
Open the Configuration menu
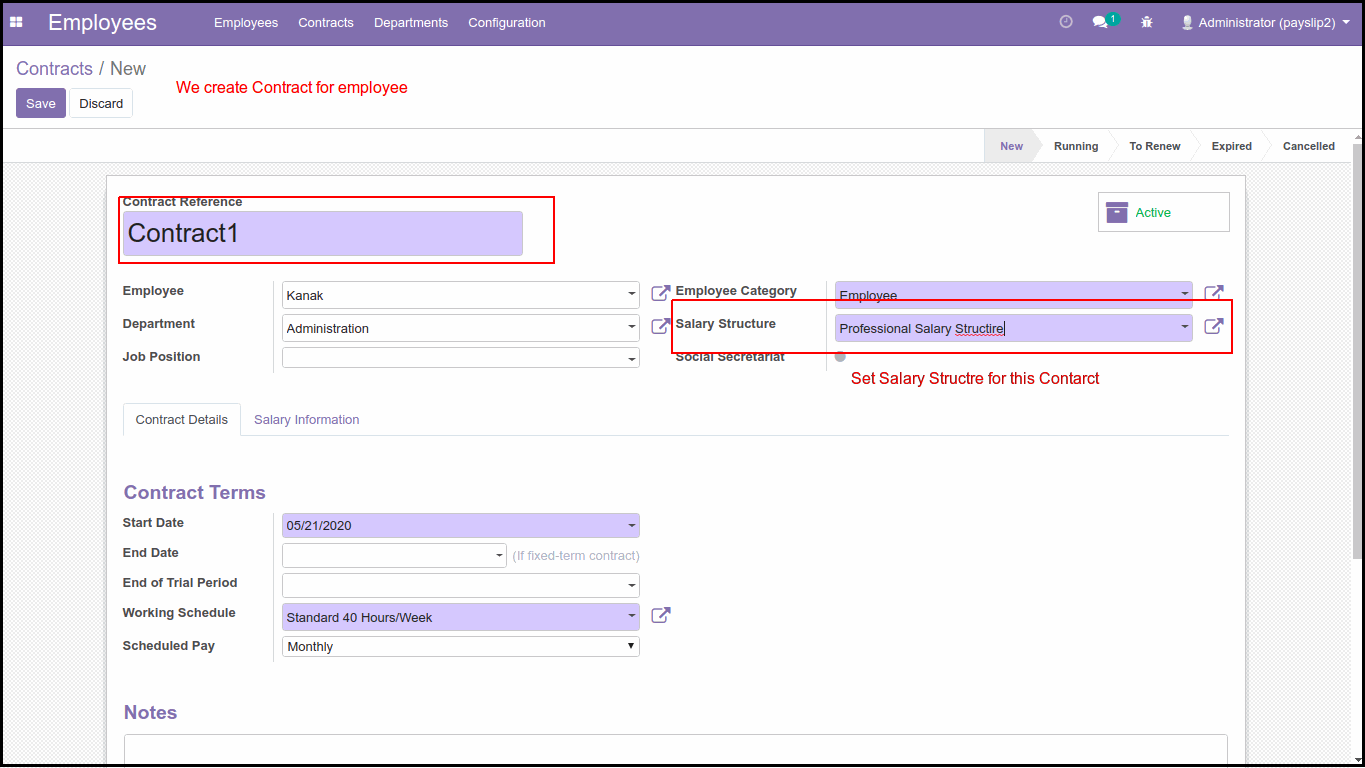[x=507, y=22]
